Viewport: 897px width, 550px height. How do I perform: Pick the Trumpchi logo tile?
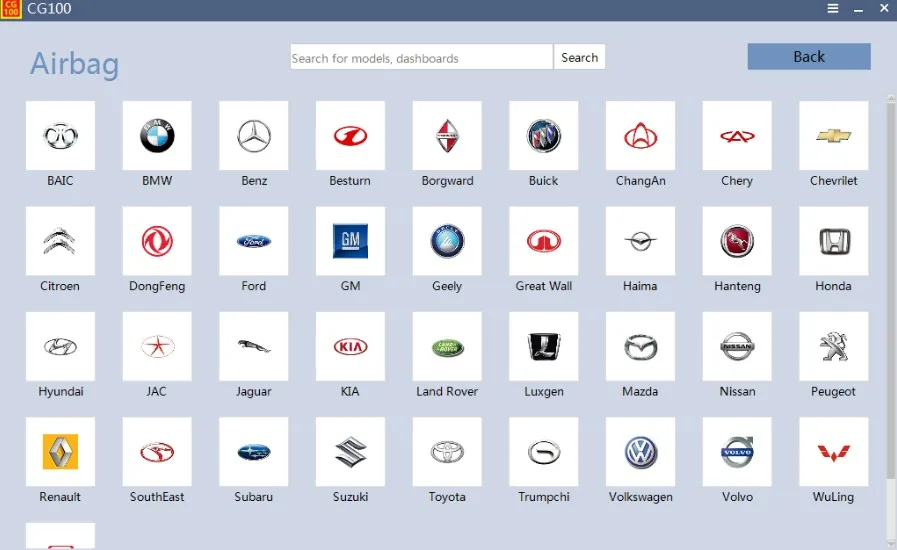[543, 452]
